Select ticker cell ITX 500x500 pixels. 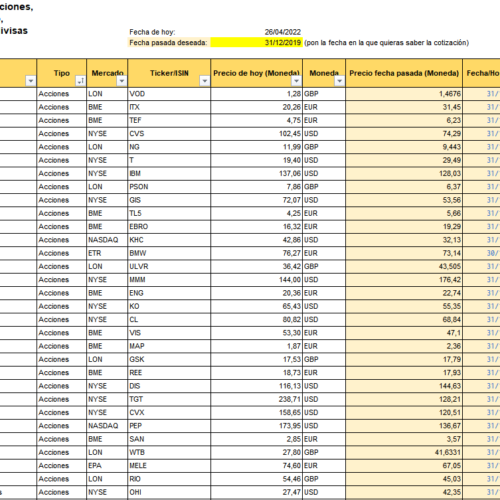(169, 107)
